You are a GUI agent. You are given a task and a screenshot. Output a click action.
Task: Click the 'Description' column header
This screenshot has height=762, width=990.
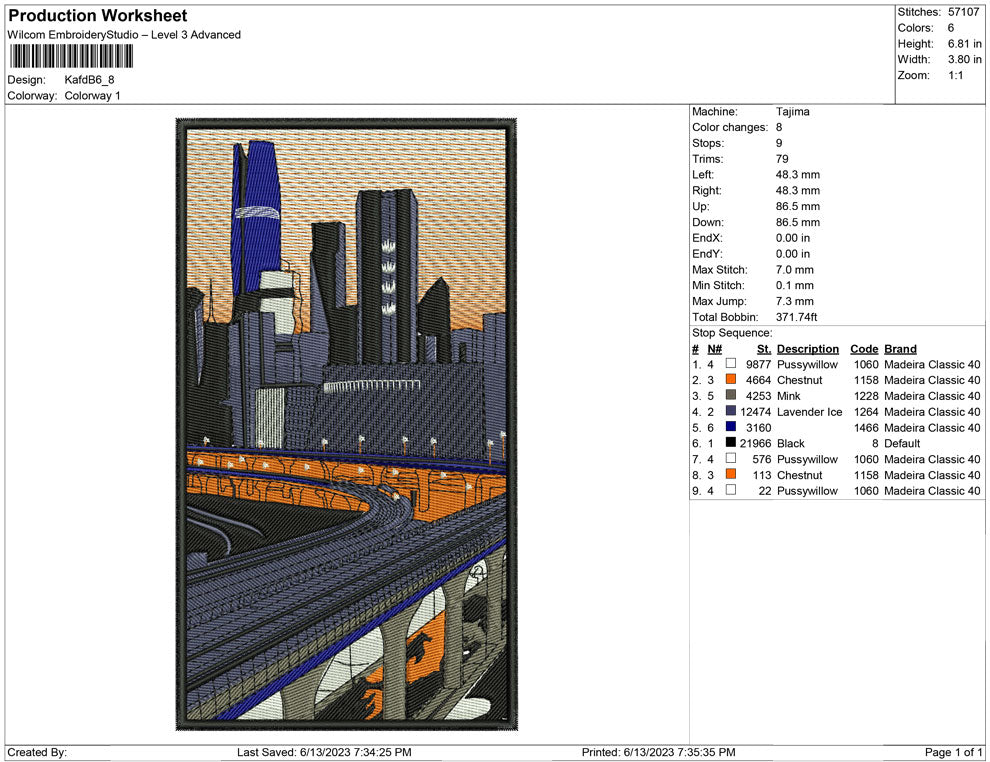(808, 349)
